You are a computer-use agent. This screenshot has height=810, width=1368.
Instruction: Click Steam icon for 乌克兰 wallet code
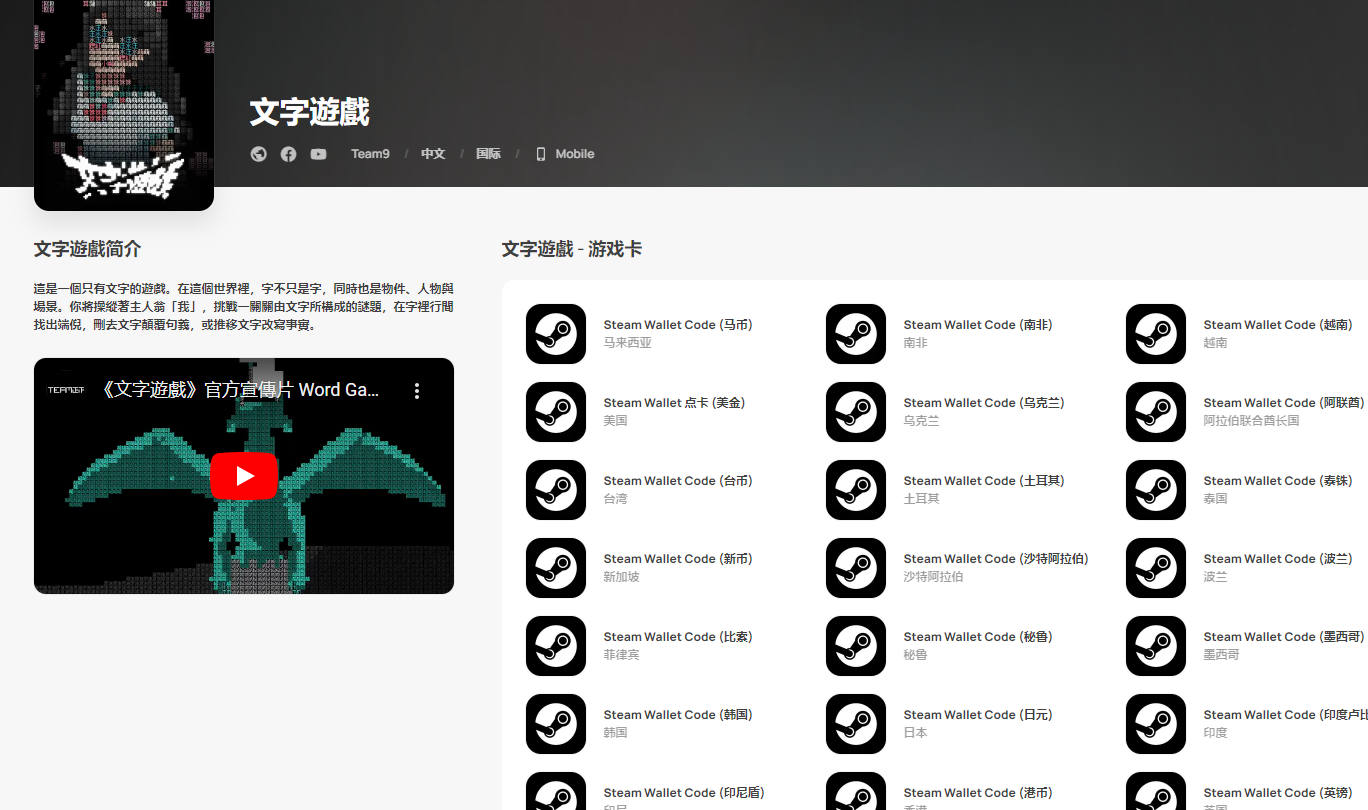[856, 412]
